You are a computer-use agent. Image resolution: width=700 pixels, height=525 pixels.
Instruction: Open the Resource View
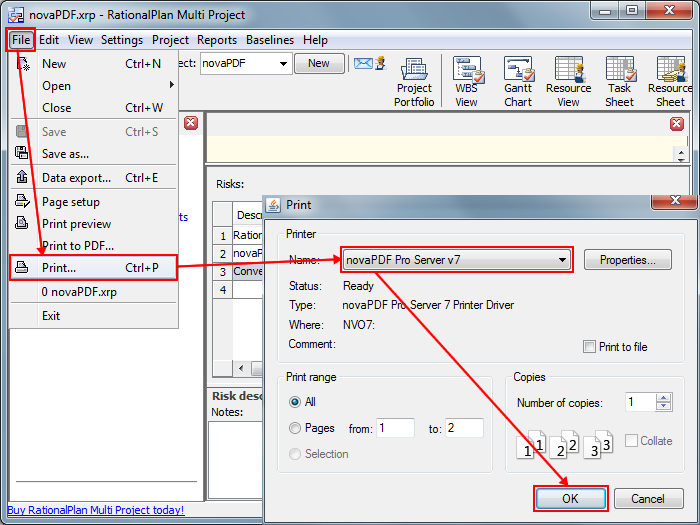(x=568, y=82)
